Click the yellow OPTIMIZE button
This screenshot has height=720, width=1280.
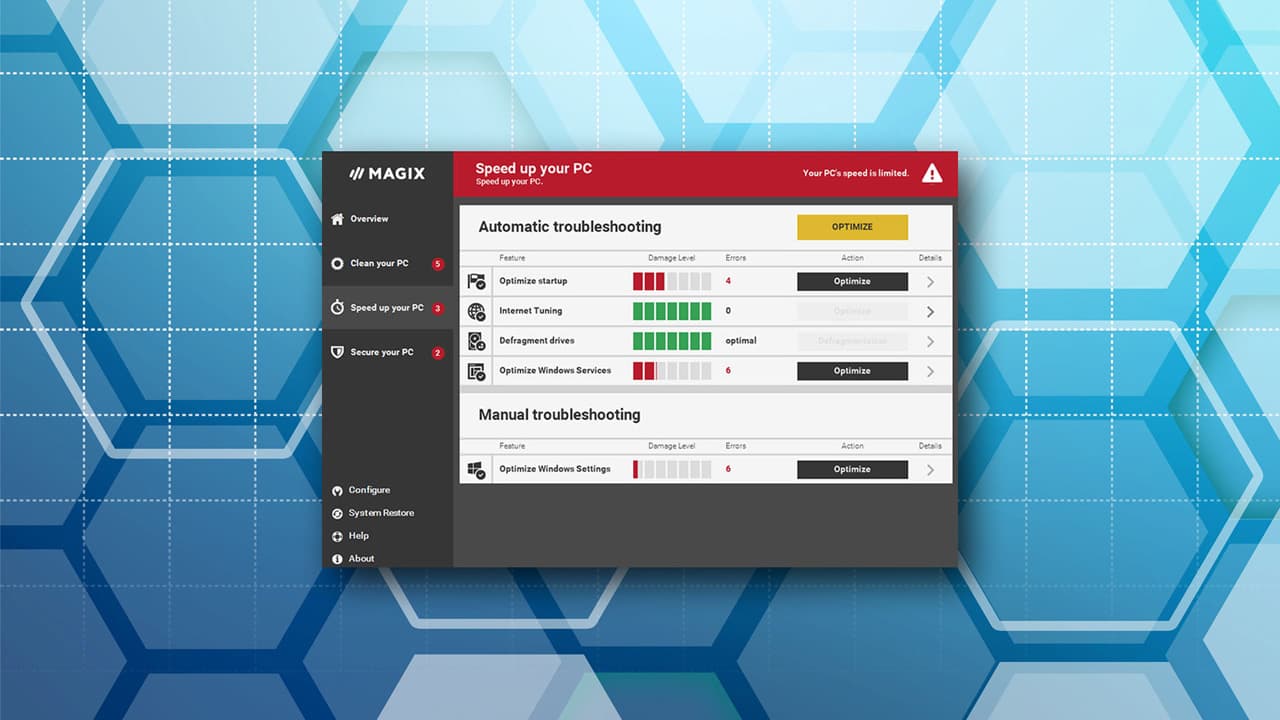(x=852, y=227)
